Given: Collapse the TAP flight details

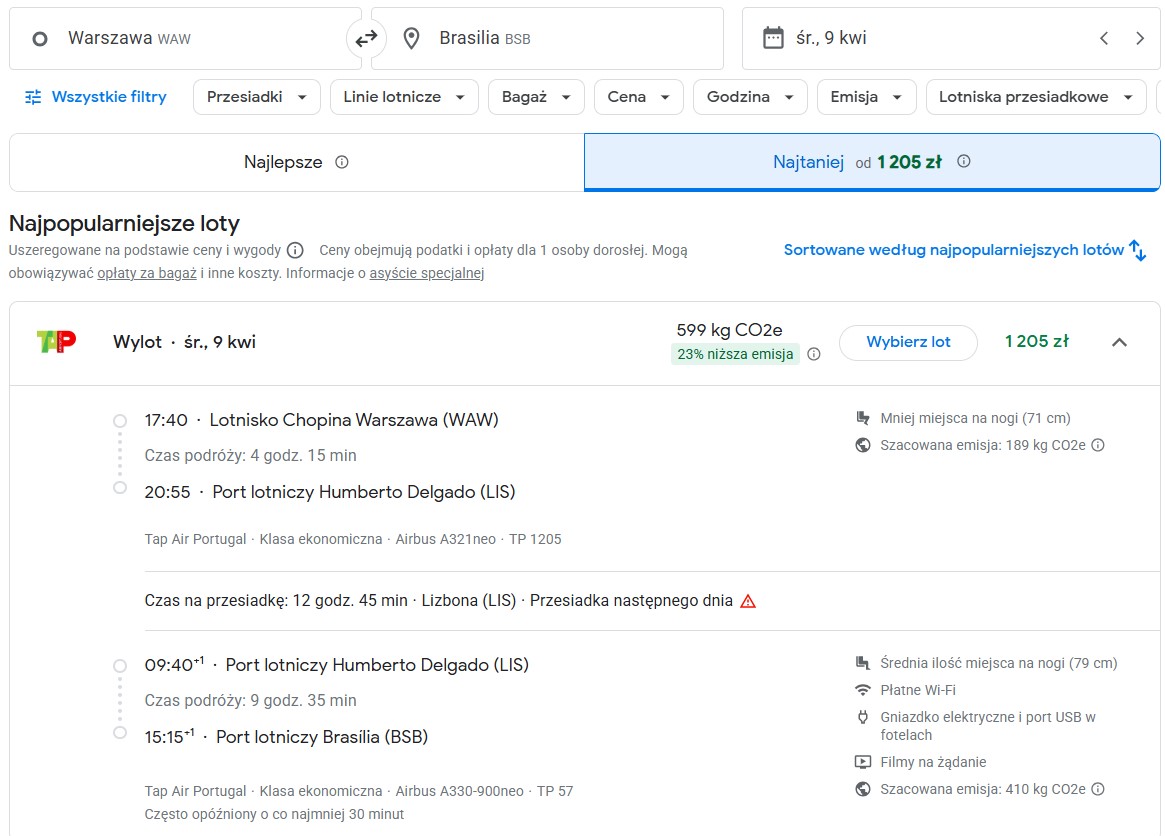Looking at the screenshot, I should (x=1119, y=343).
